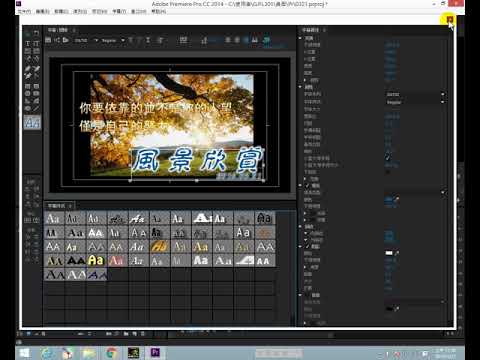Click the large Aa style preview swatch

tap(32, 123)
